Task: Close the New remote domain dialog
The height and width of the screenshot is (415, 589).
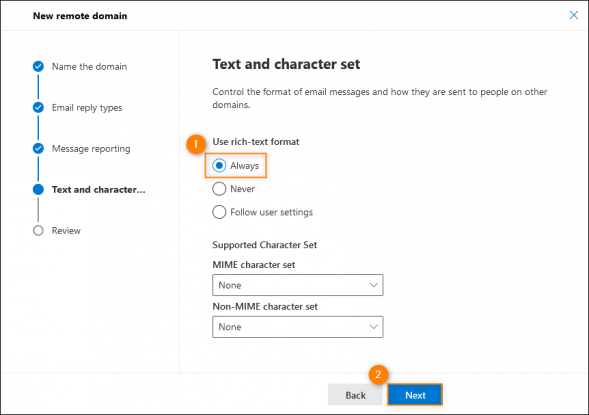Action: [x=574, y=15]
